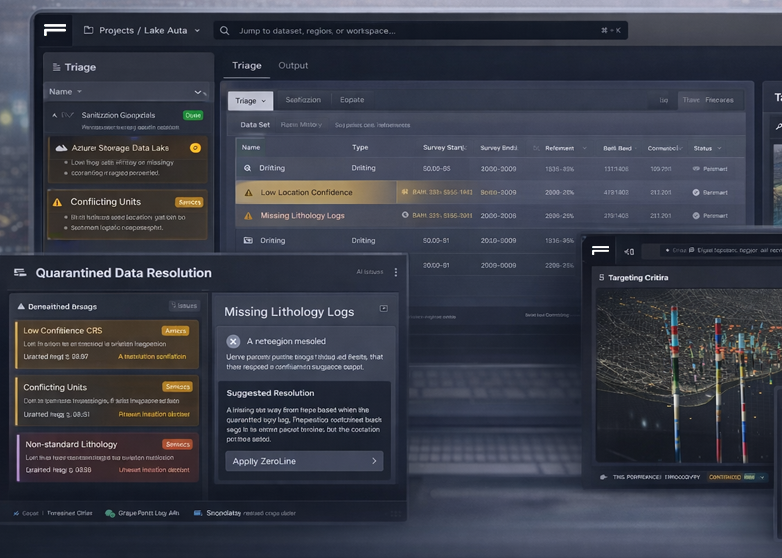Click the triangle icon beside issues list heading
Screen dimensions: 782x558
[x=21, y=306]
